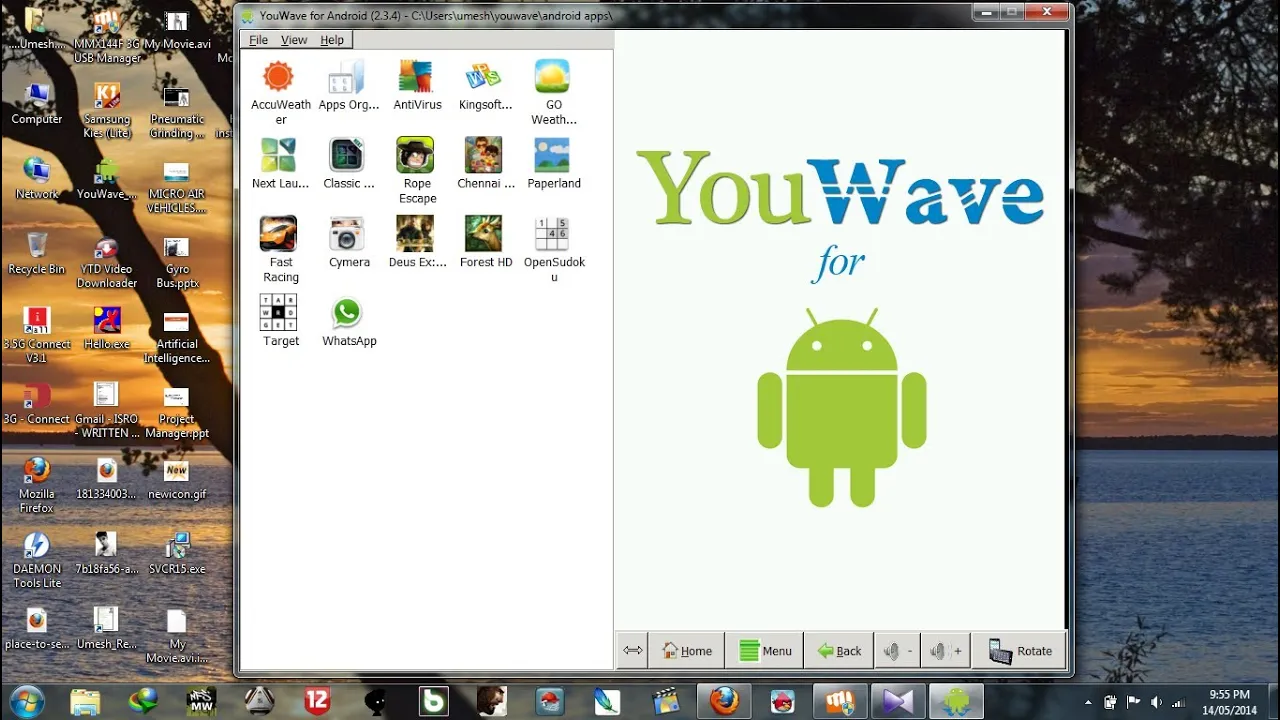This screenshot has height=720, width=1280.
Task: Select the Samsung Kies (Lite) desktop shortcut
Action: click(x=107, y=110)
